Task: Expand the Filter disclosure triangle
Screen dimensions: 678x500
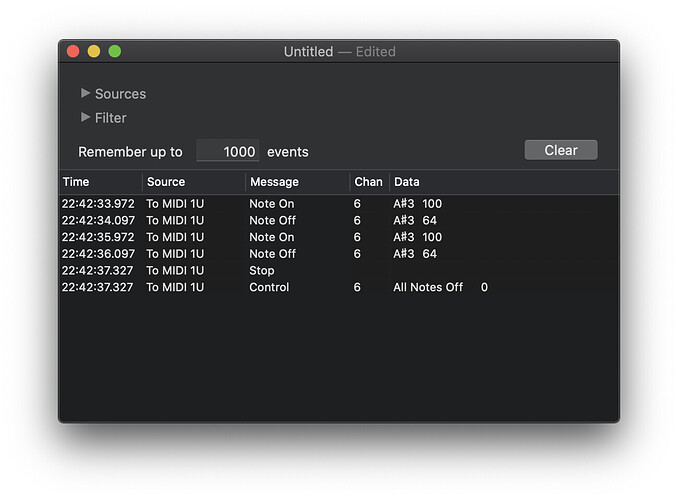Action: 85,117
